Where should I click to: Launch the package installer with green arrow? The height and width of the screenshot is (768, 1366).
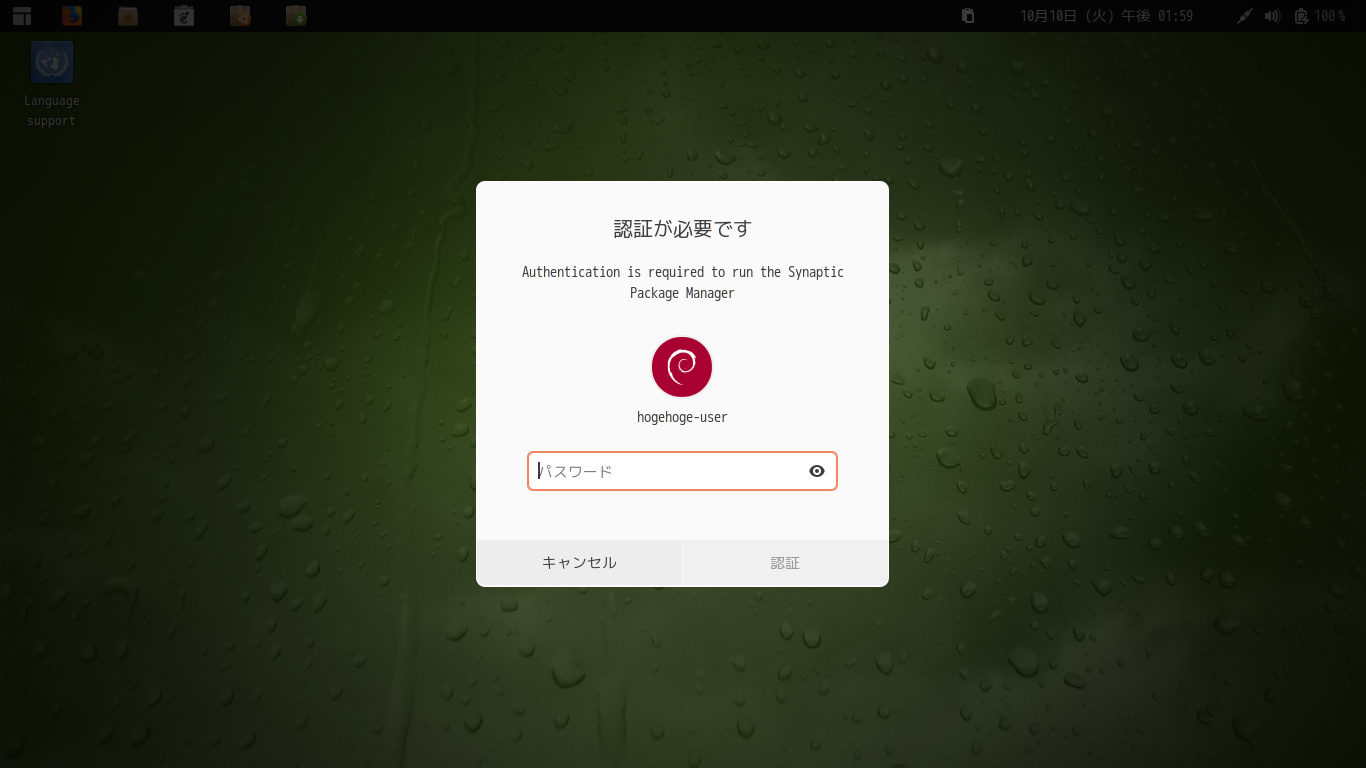pos(296,15)
